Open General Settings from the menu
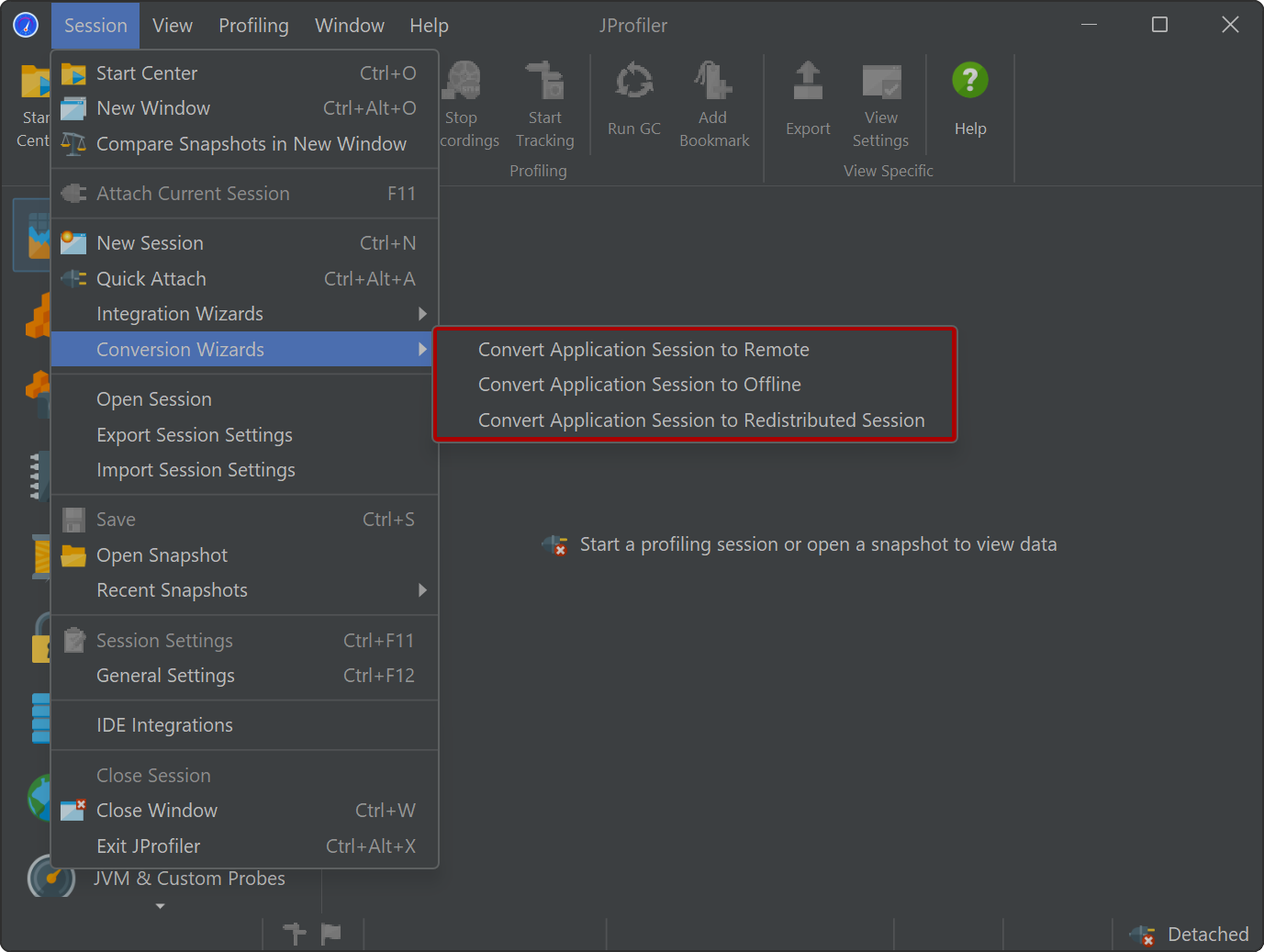 coord(244,676)
